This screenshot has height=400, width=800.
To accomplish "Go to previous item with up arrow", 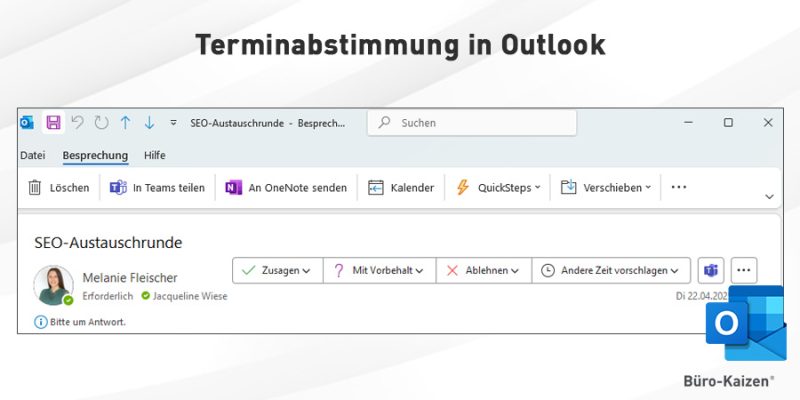I will coord(125,122).
